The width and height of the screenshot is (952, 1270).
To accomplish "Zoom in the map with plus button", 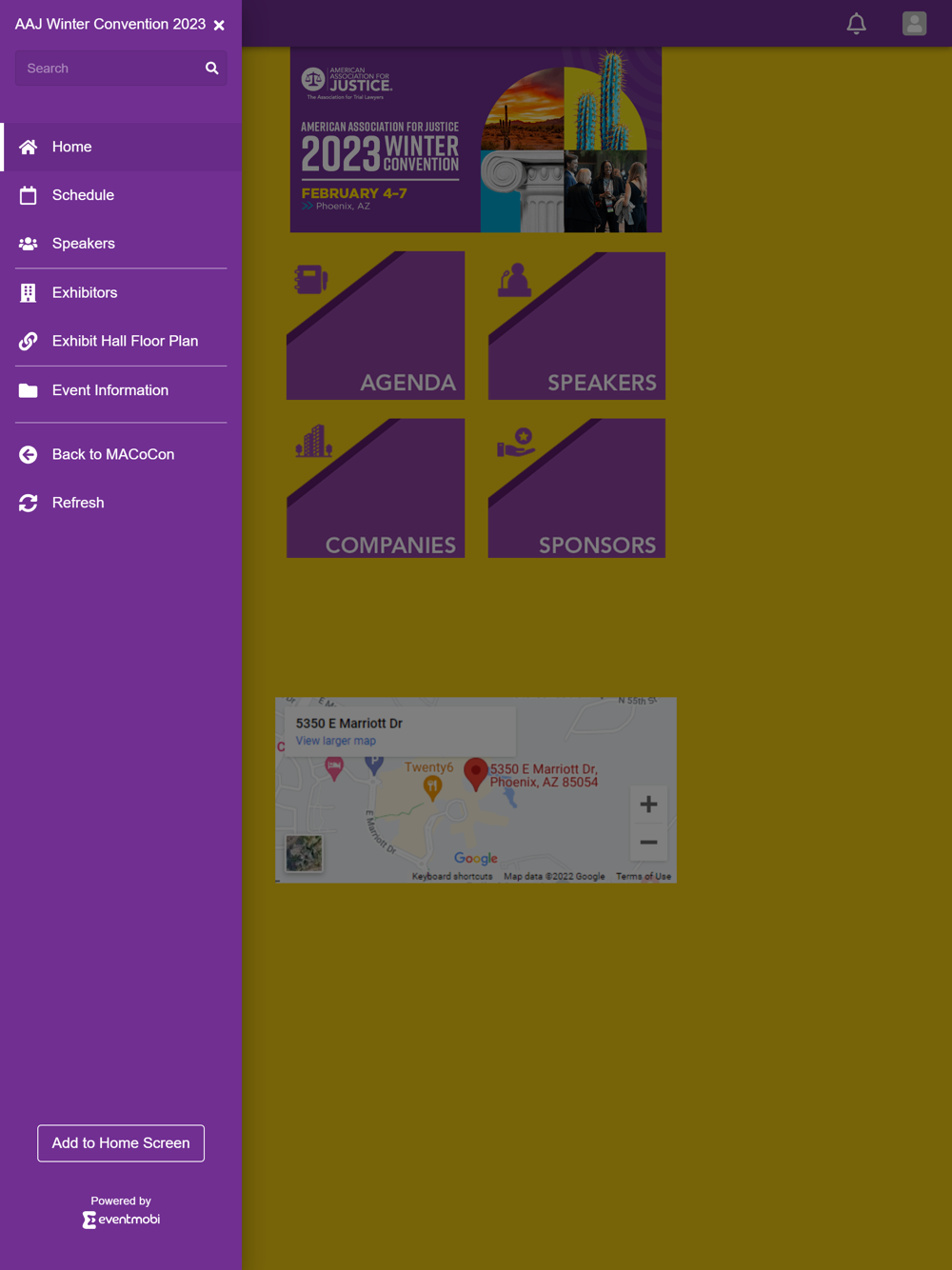I will [648, 804].
